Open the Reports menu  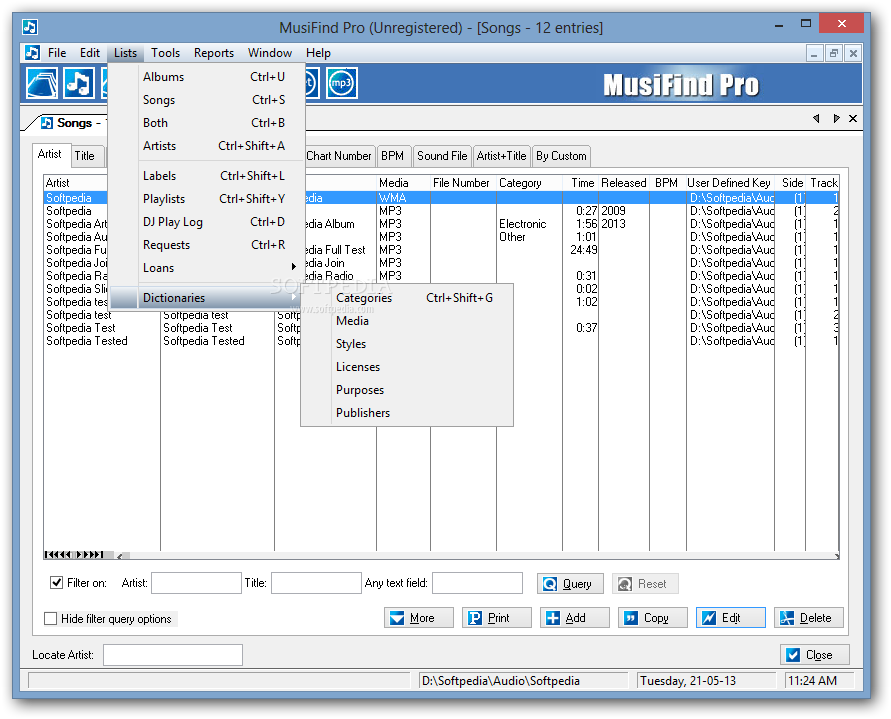click(214, 53)
